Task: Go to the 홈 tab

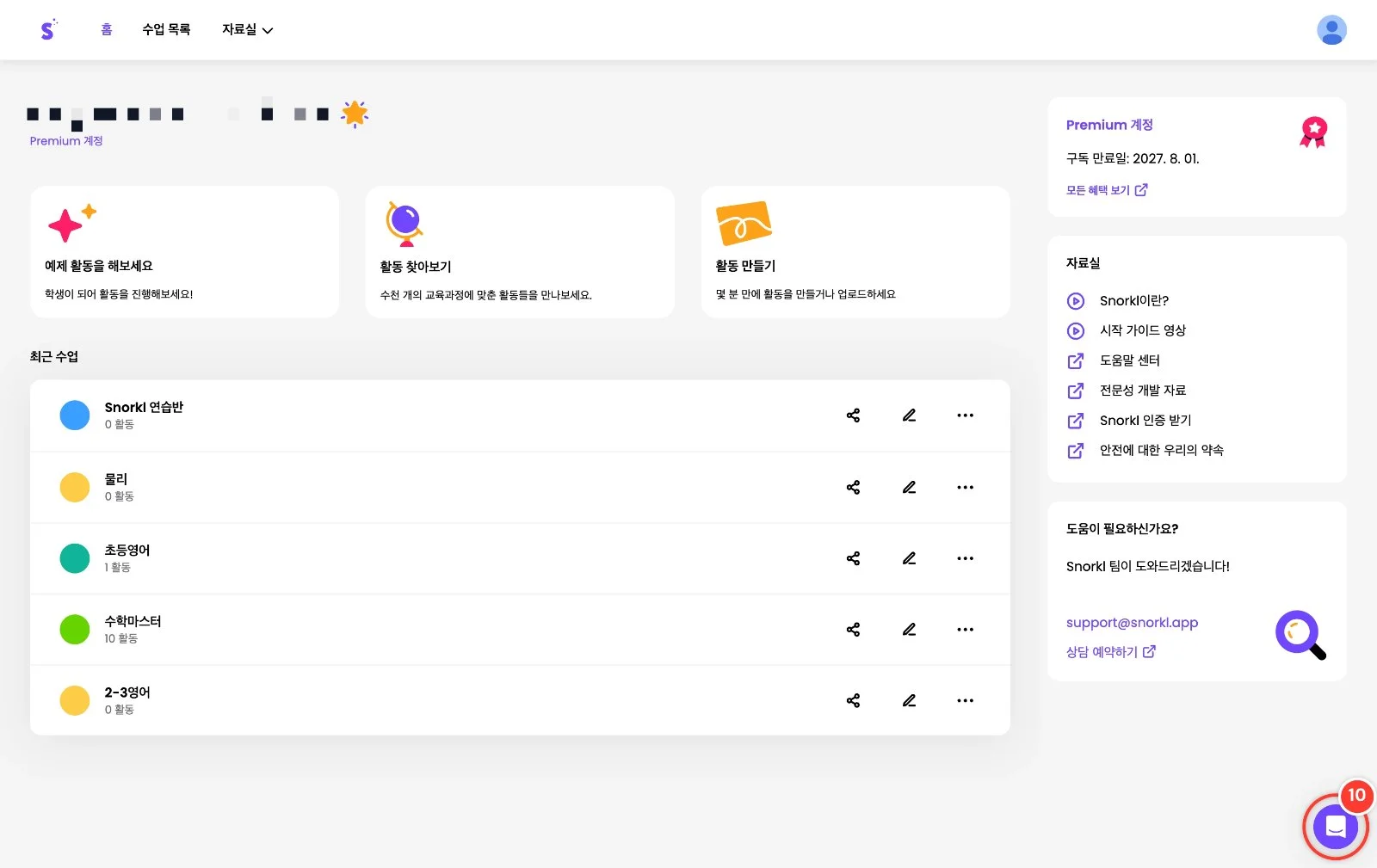Action: coord(107,29)
